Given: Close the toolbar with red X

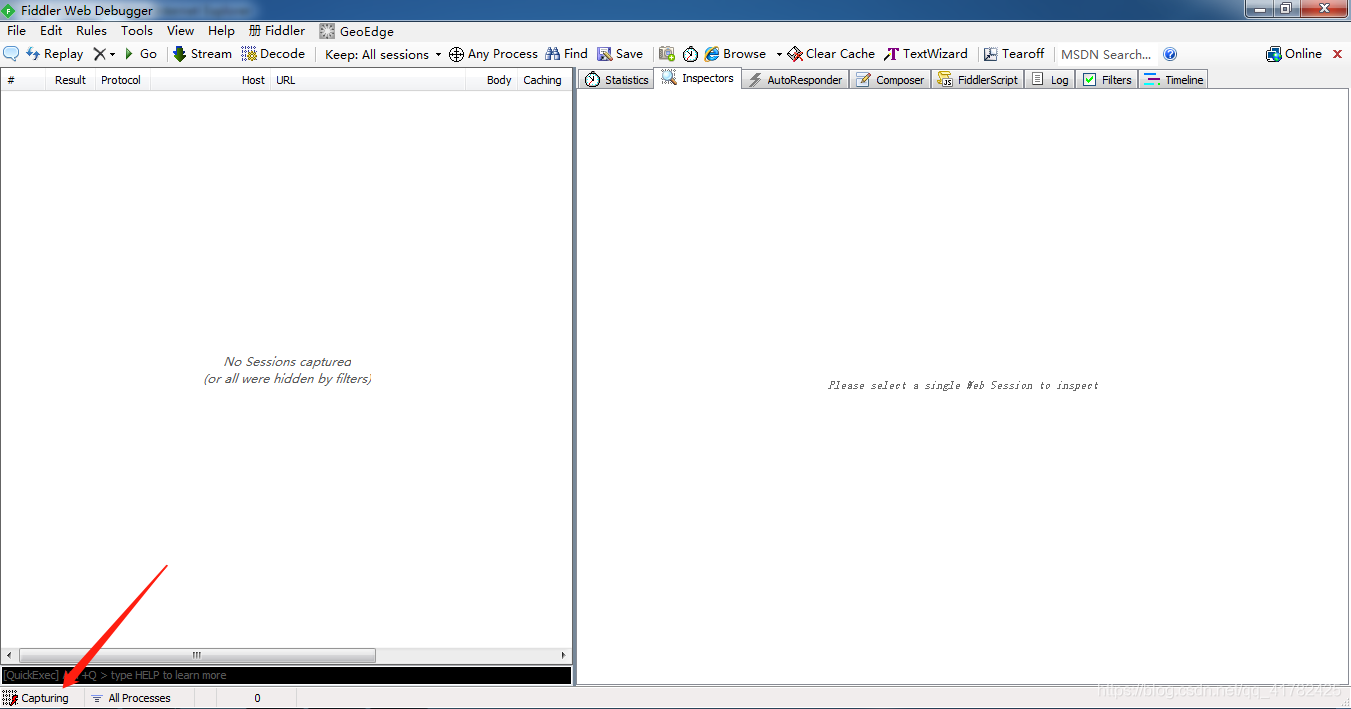Looking at the screenshot, I should 1338,54.
